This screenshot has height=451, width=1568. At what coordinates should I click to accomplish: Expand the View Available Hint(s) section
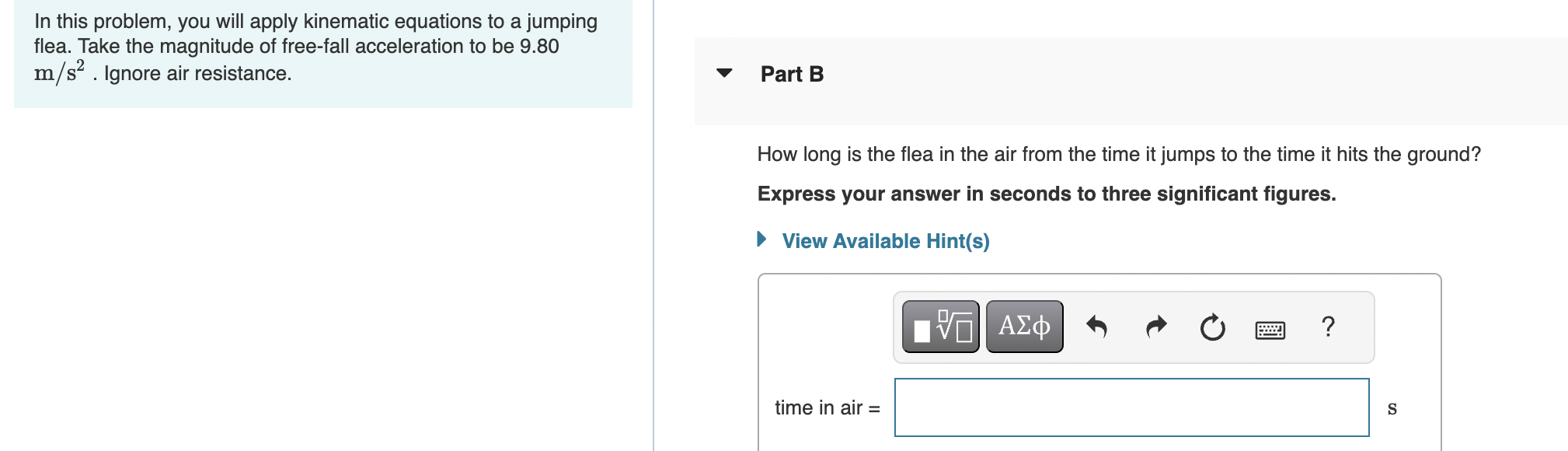click(x=885, y=241)
